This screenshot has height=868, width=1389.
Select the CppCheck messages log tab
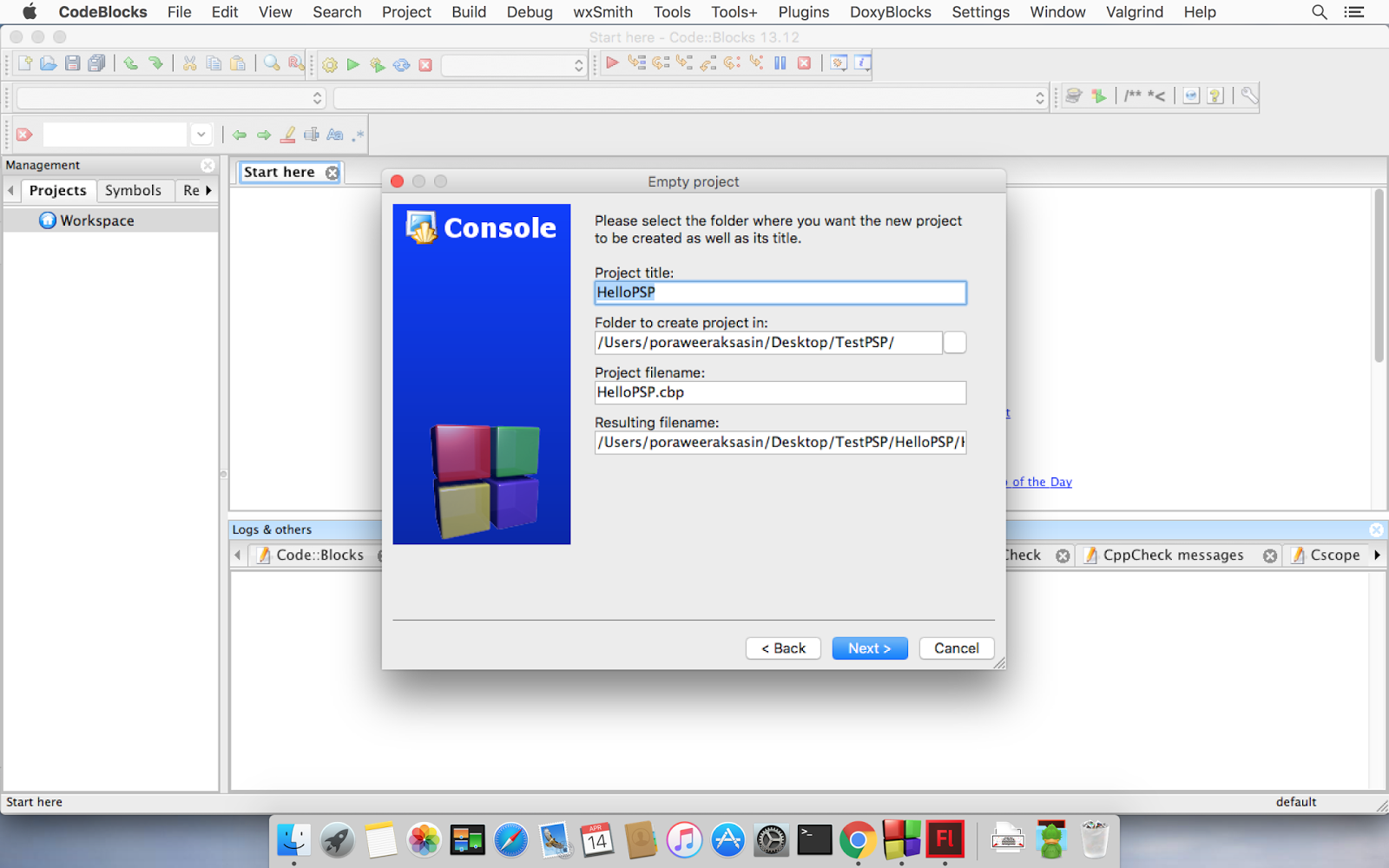click(x=1173, y=556)
